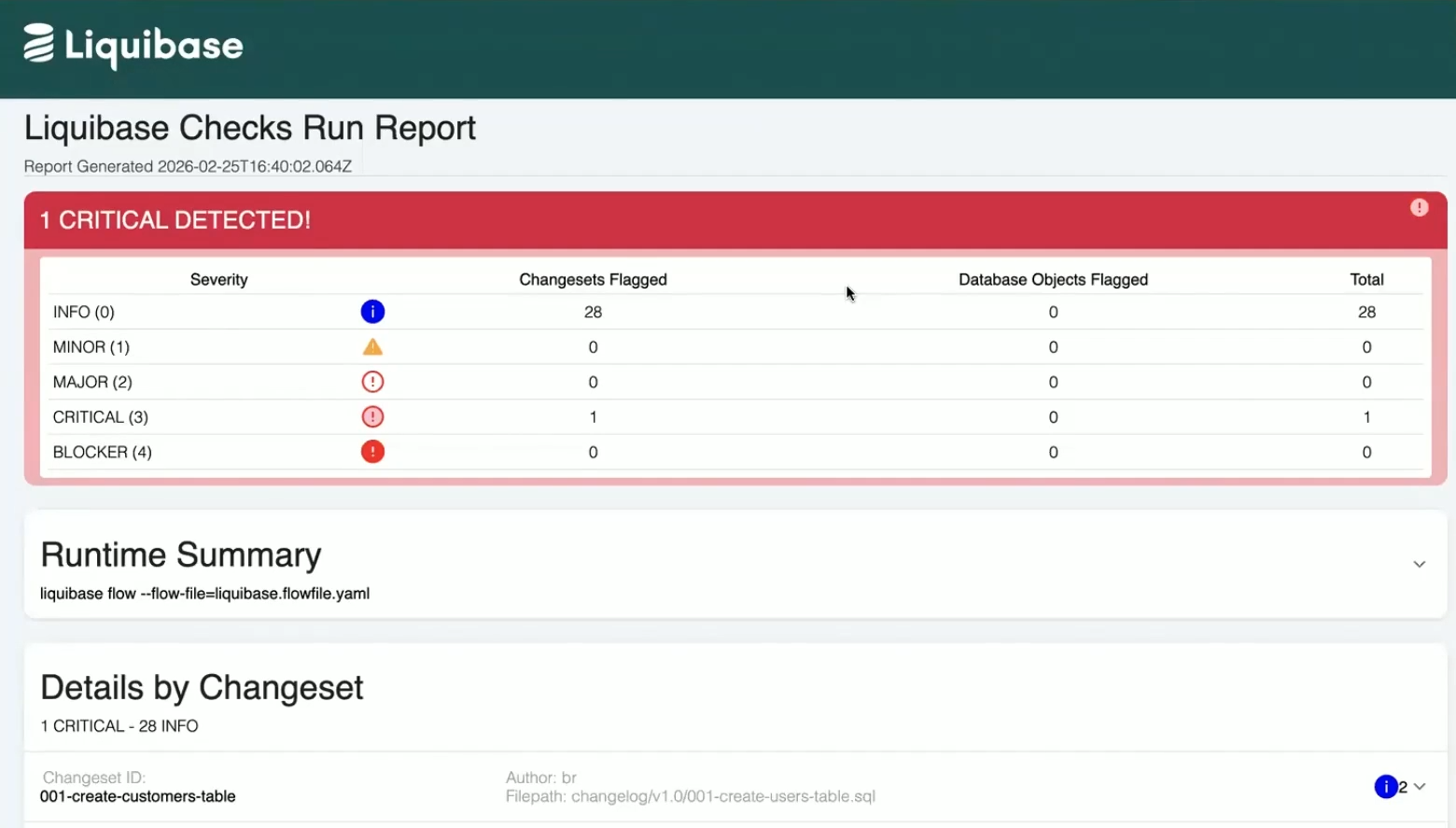Click the alert icon in critical banner

pos(1419,207)
